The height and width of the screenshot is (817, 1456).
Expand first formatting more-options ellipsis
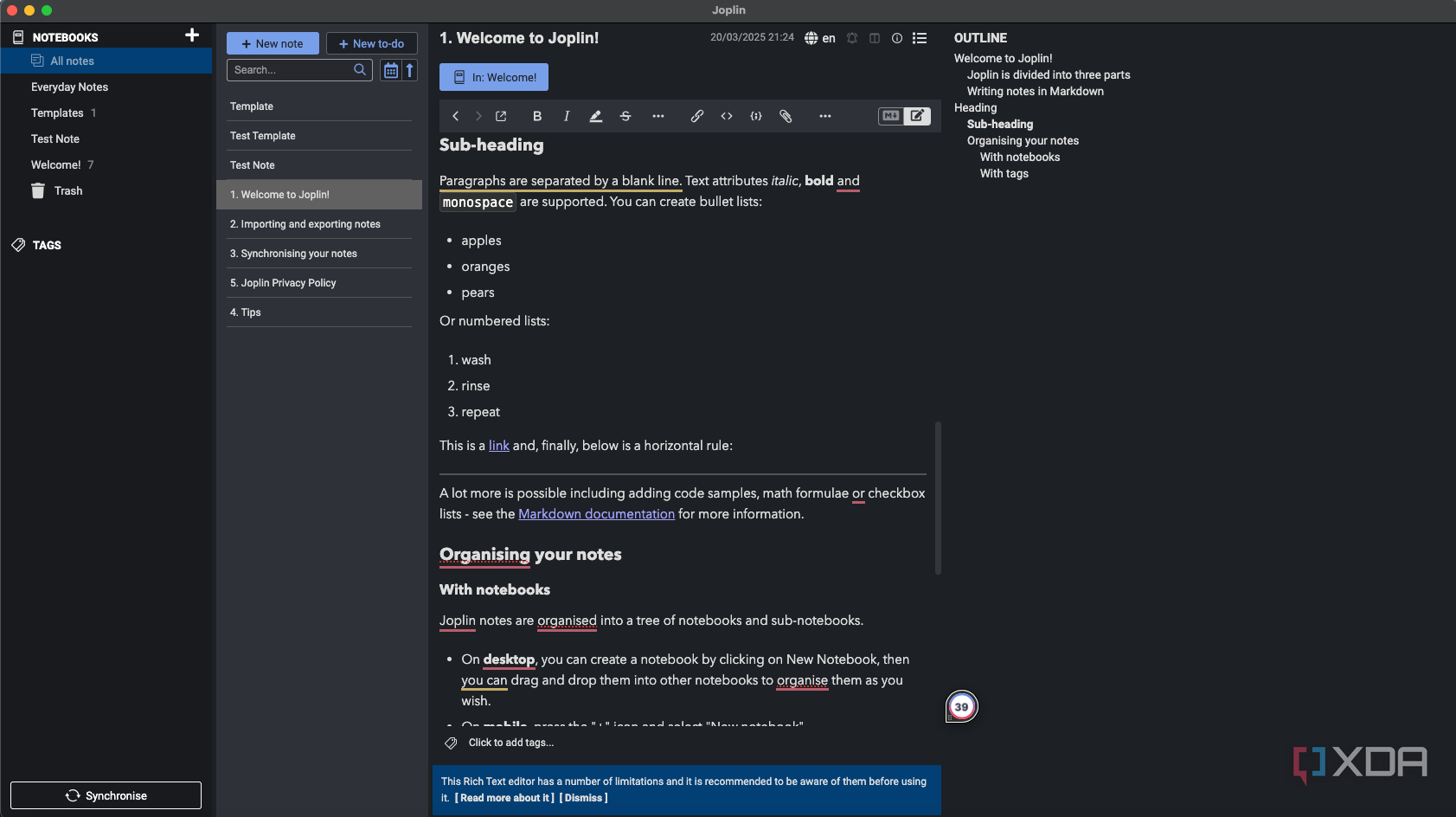pyautogui.click(x=658, y=116)
